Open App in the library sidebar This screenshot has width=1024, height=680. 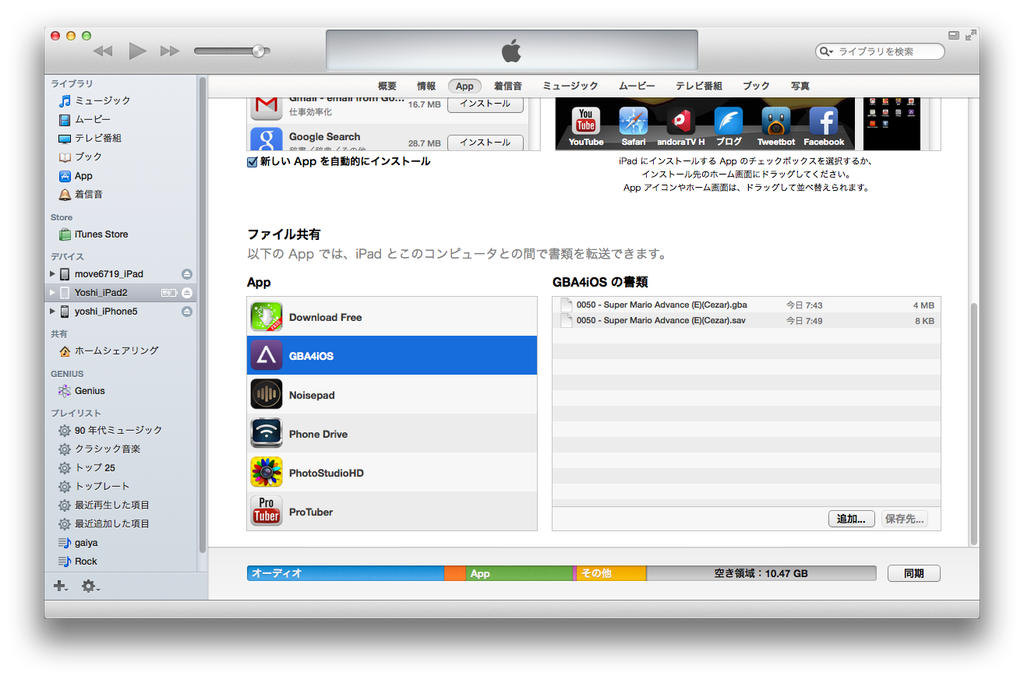(x=76, y=176)
